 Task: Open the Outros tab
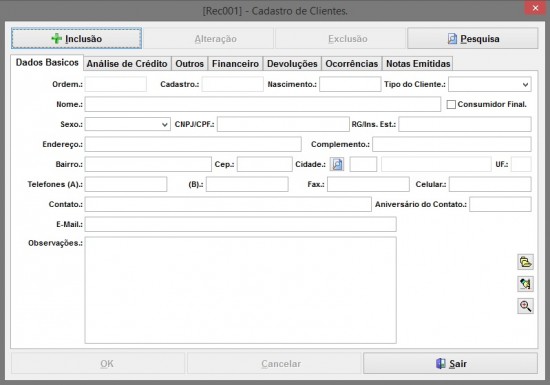coord(189,63)
